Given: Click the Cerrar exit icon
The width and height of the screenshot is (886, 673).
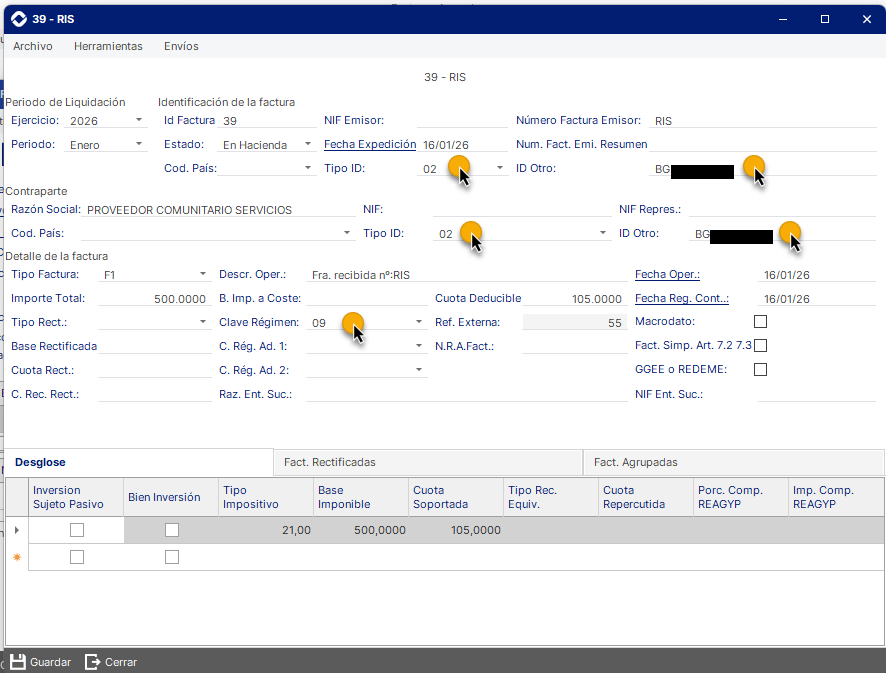Looking at the screenshot, I should 93,662.
